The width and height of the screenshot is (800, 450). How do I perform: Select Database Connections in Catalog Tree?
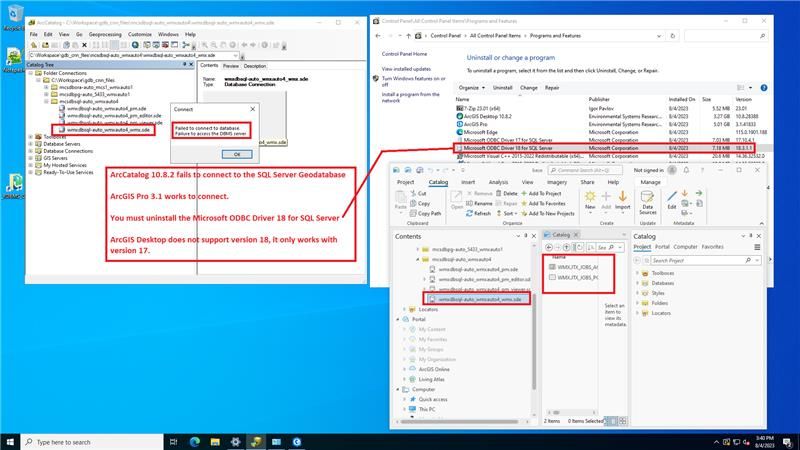[68, 151]
